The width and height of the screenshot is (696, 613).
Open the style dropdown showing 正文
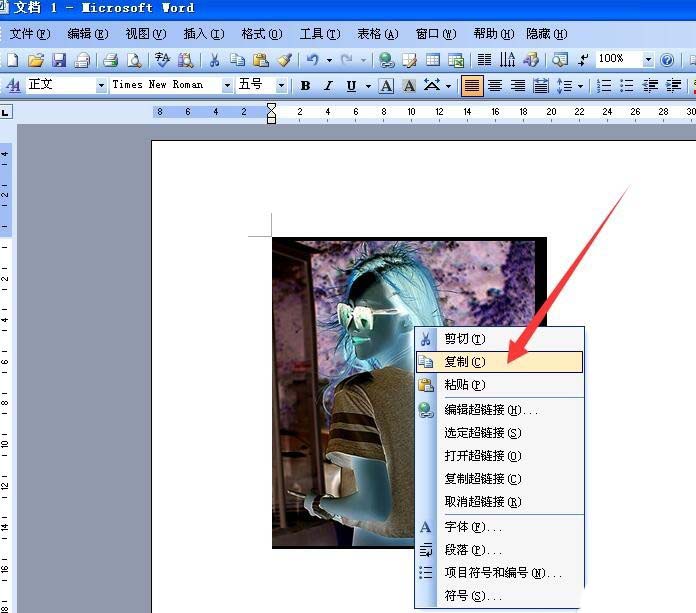pos(101,85)
